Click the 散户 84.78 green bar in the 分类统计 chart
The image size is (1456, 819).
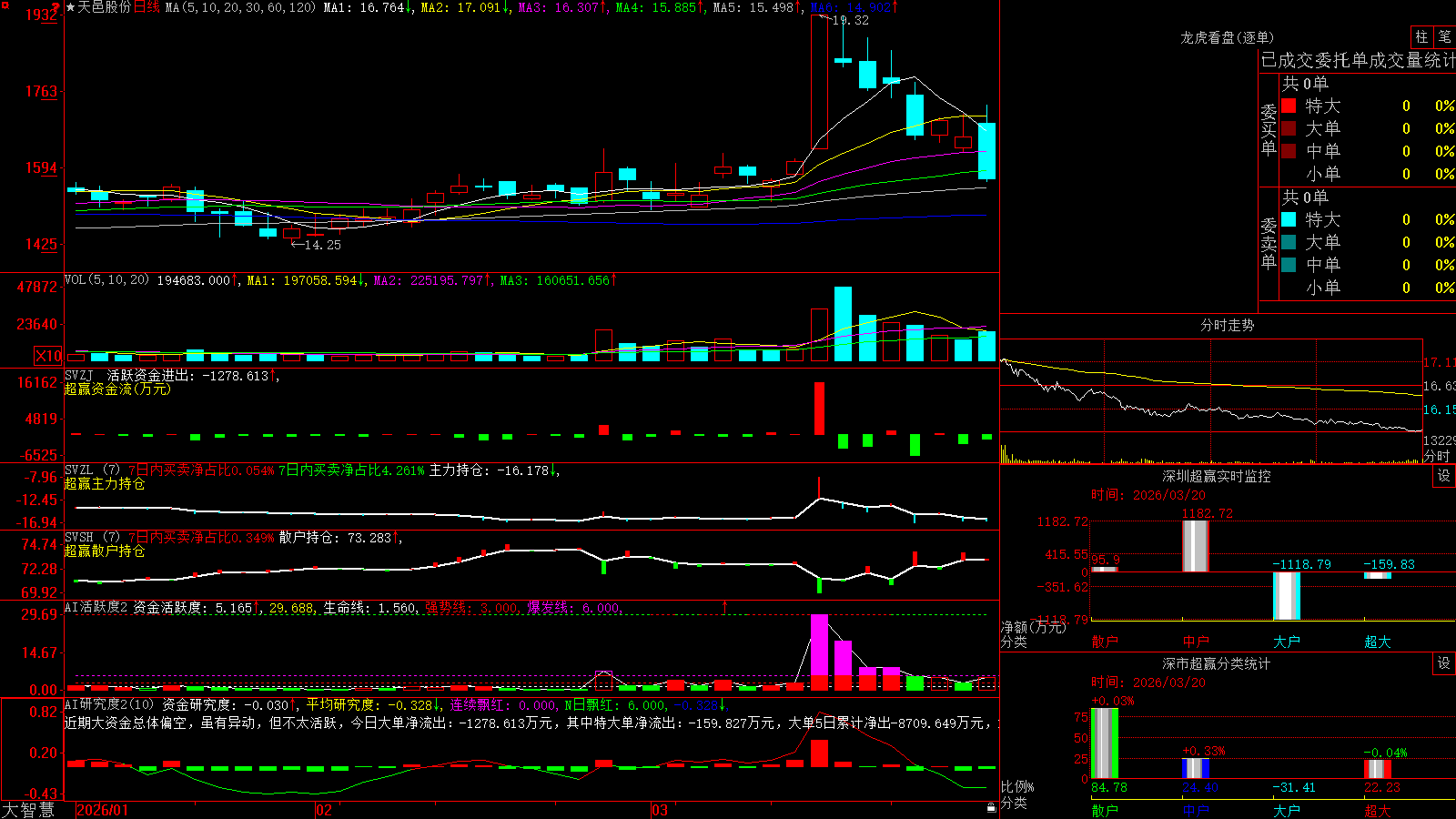pos(1104,743)
